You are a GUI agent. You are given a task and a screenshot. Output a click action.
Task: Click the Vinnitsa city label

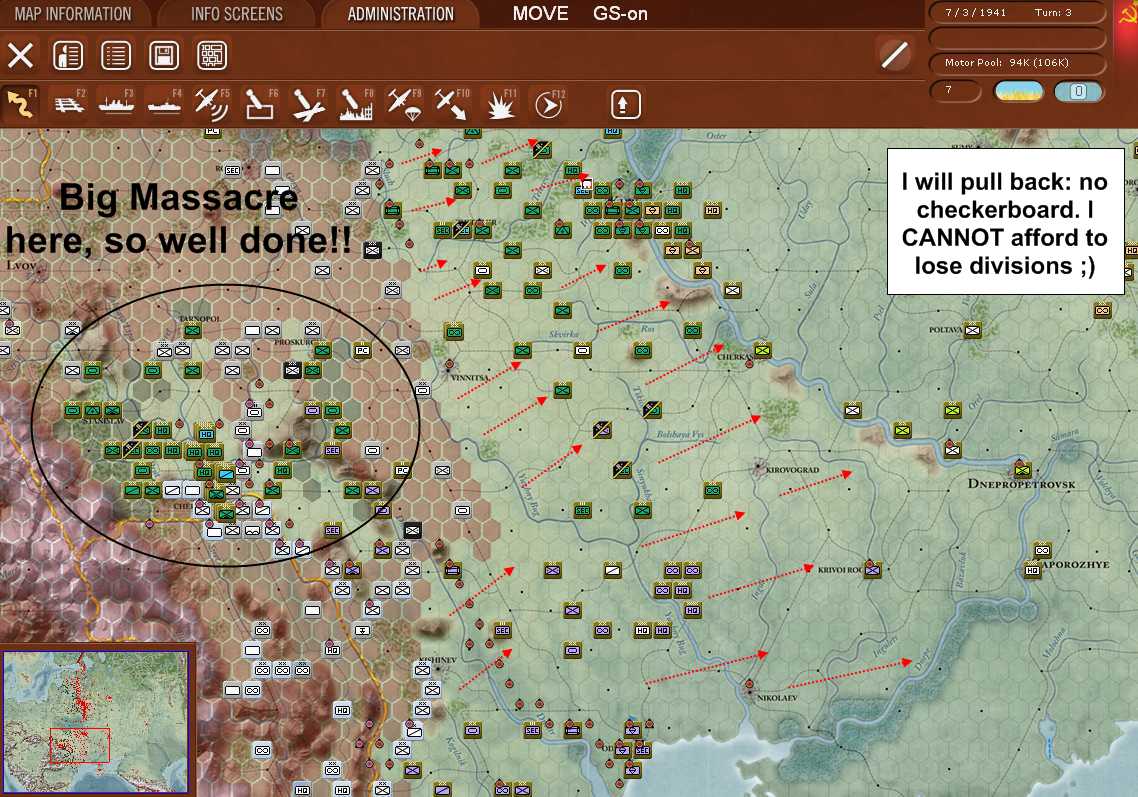470,378
